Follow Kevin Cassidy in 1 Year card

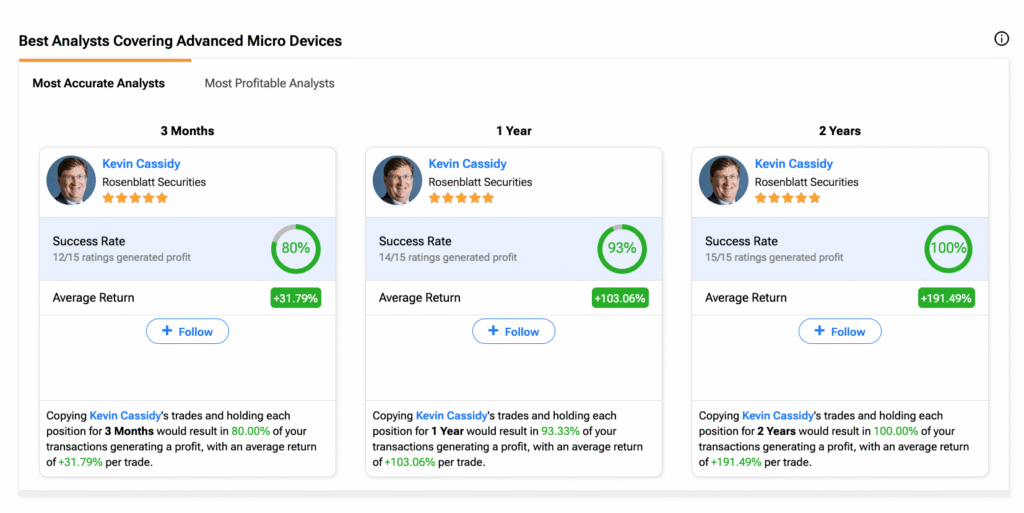click(x=514, y=332)
